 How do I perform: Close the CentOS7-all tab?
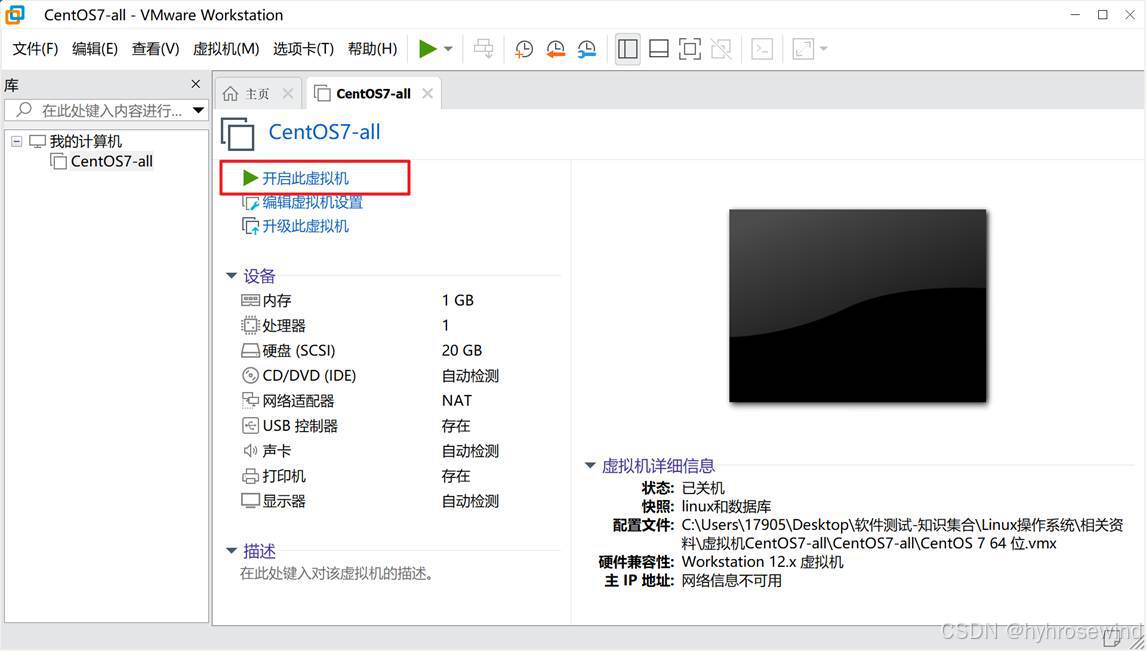tap(428, 94)
